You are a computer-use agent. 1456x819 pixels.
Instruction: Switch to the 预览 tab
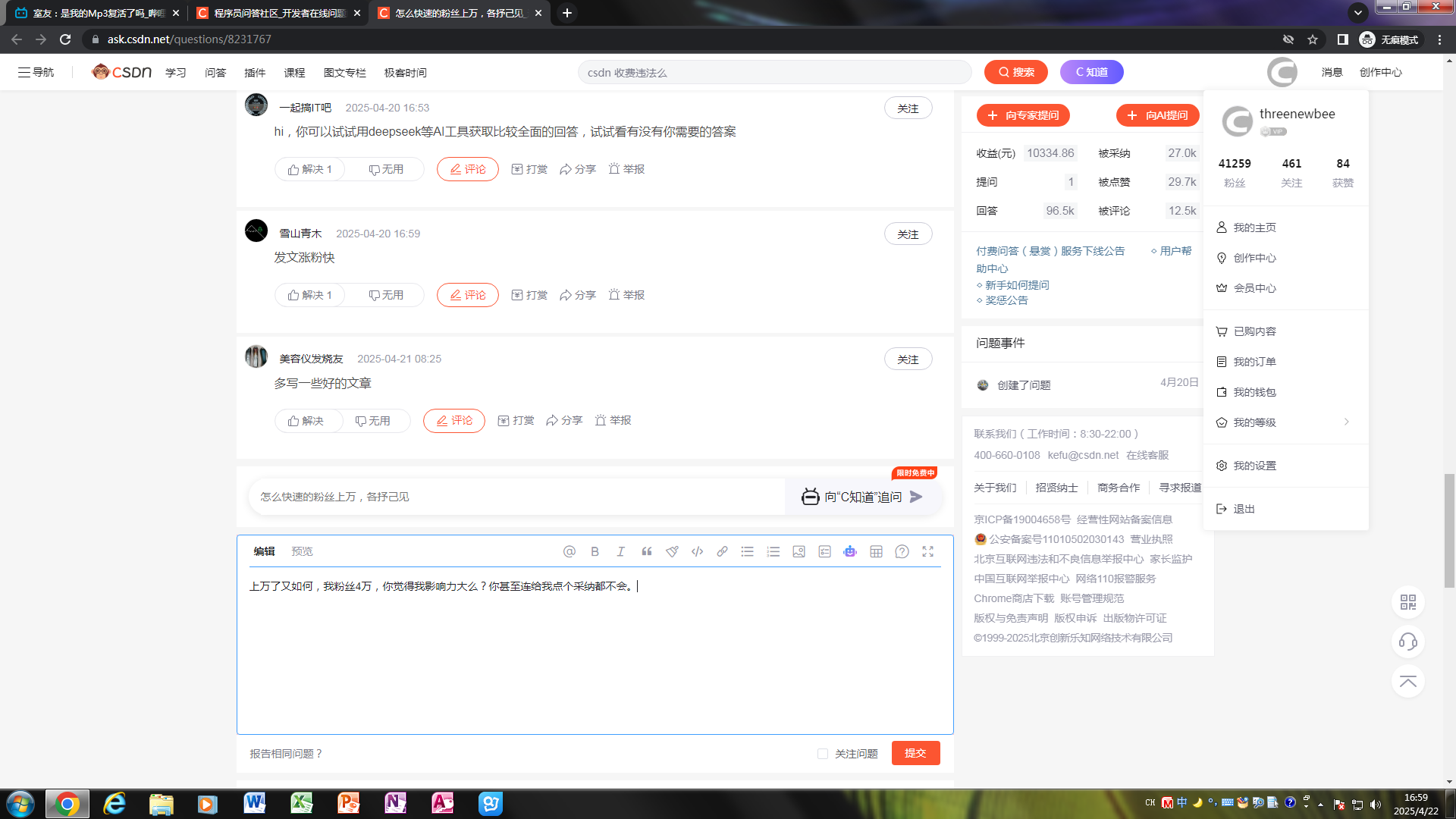click(x=302, y=551)
